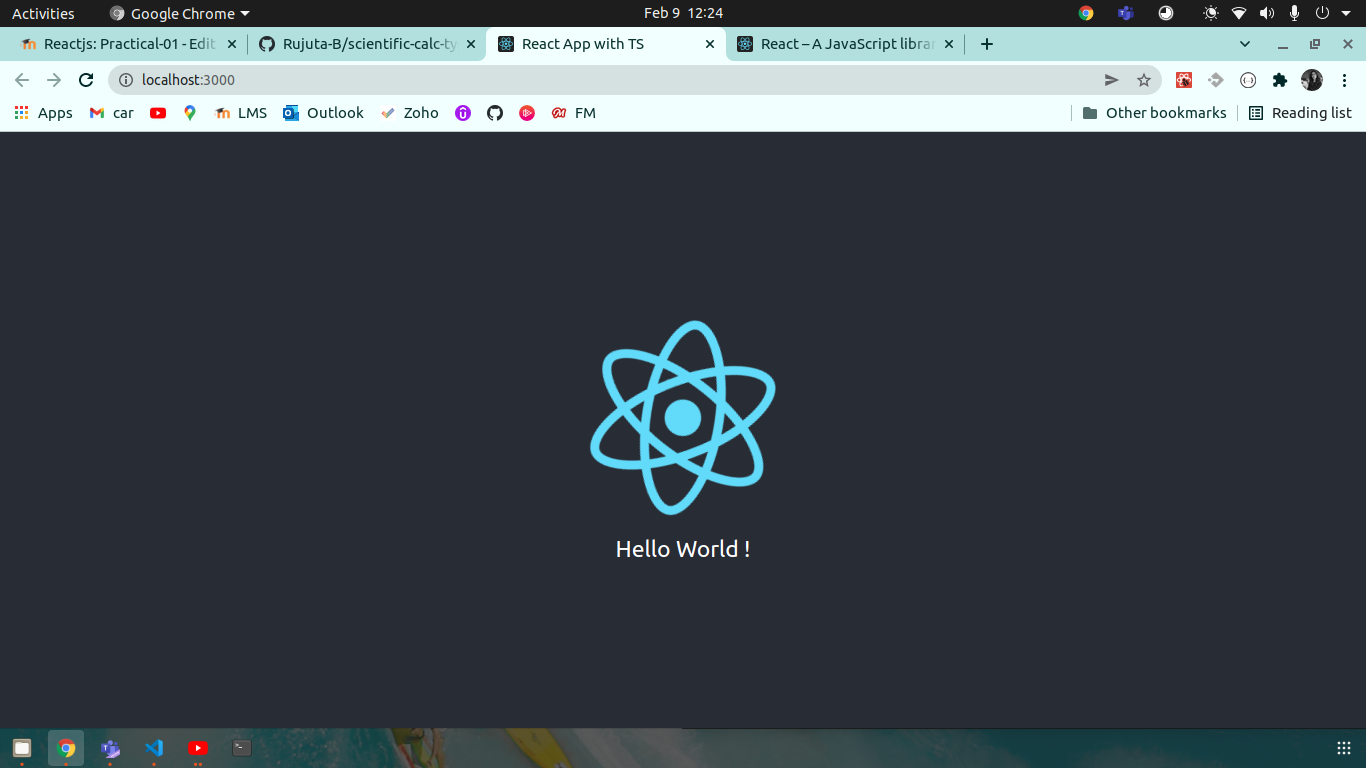Open Visual Studio Code from dock
Image resolution: width=1366 pixels, height=768 pixels.
(x=154, y=748)
